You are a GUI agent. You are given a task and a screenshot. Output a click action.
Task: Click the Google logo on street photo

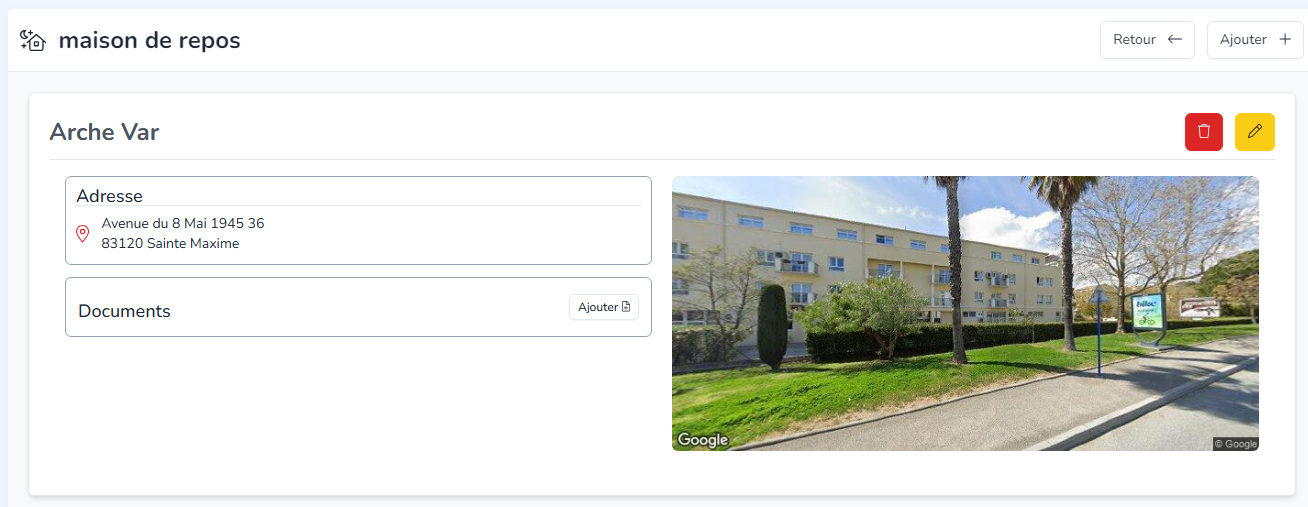703,440
